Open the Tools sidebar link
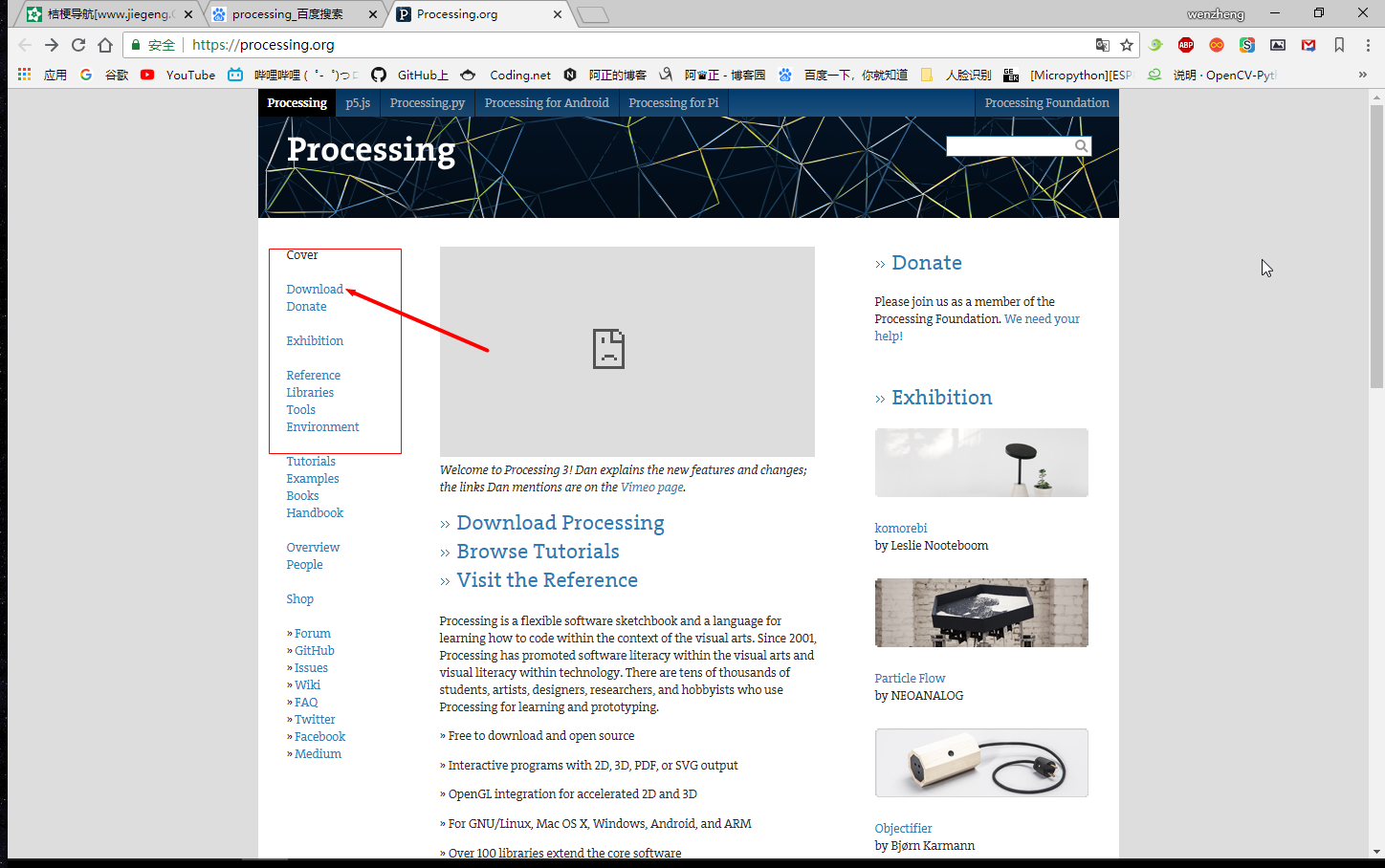Viewport: 1385px width, 868px height. (300, 410)
